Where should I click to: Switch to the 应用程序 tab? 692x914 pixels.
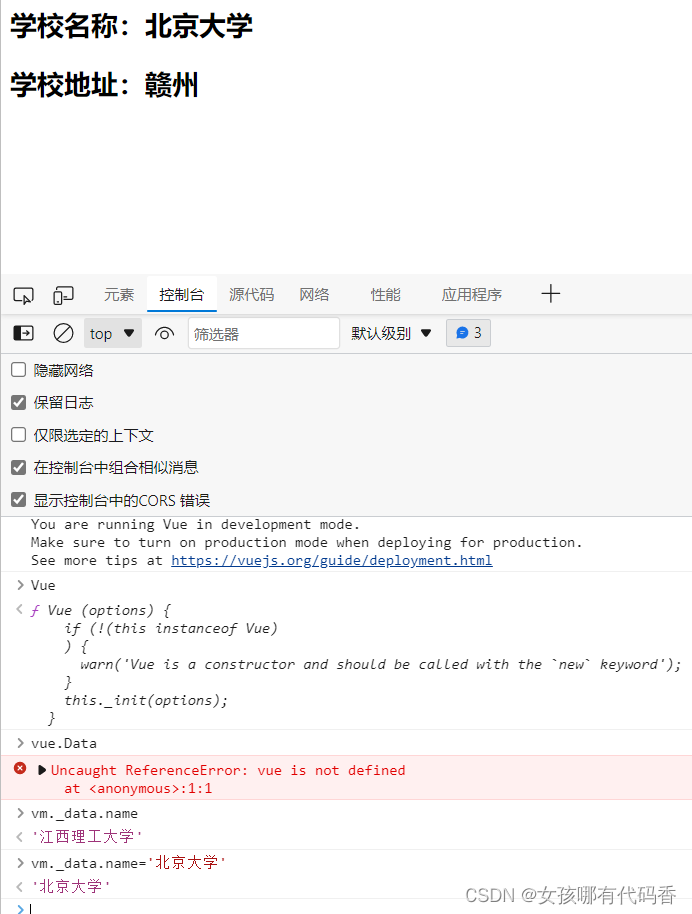[471, 295]
